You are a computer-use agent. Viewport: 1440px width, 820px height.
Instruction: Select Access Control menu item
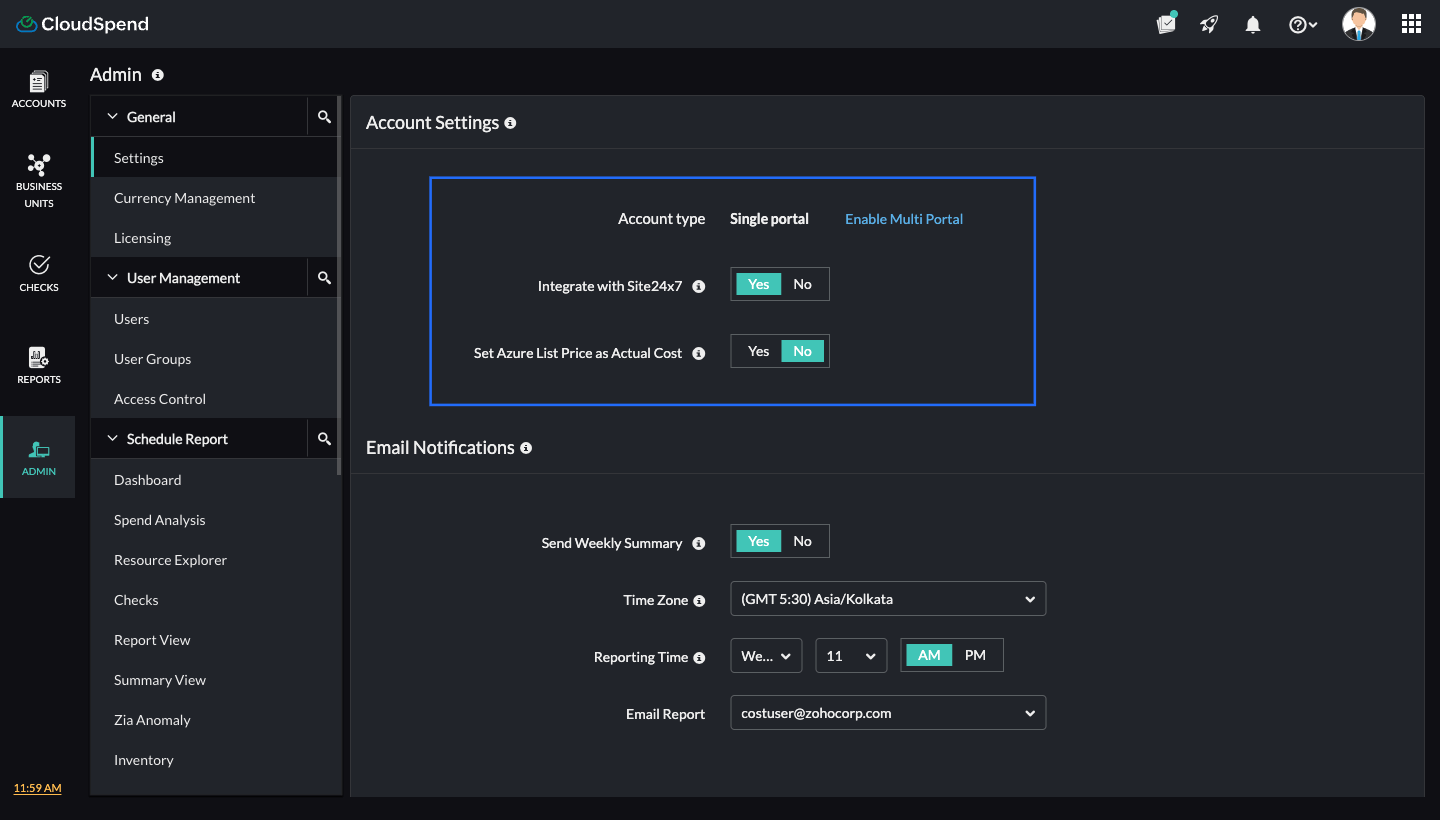[160, 399]
